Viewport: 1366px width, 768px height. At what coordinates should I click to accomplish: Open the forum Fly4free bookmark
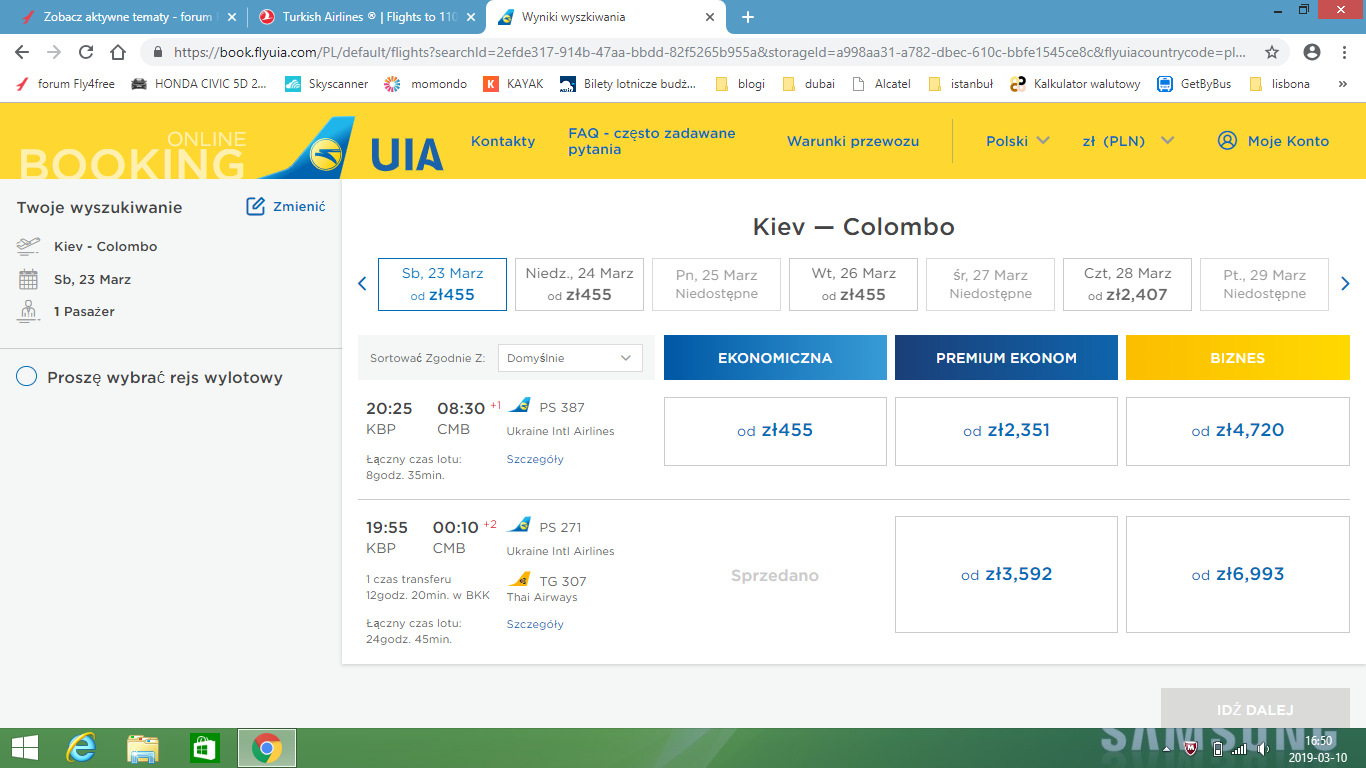(x=66, y=84)
